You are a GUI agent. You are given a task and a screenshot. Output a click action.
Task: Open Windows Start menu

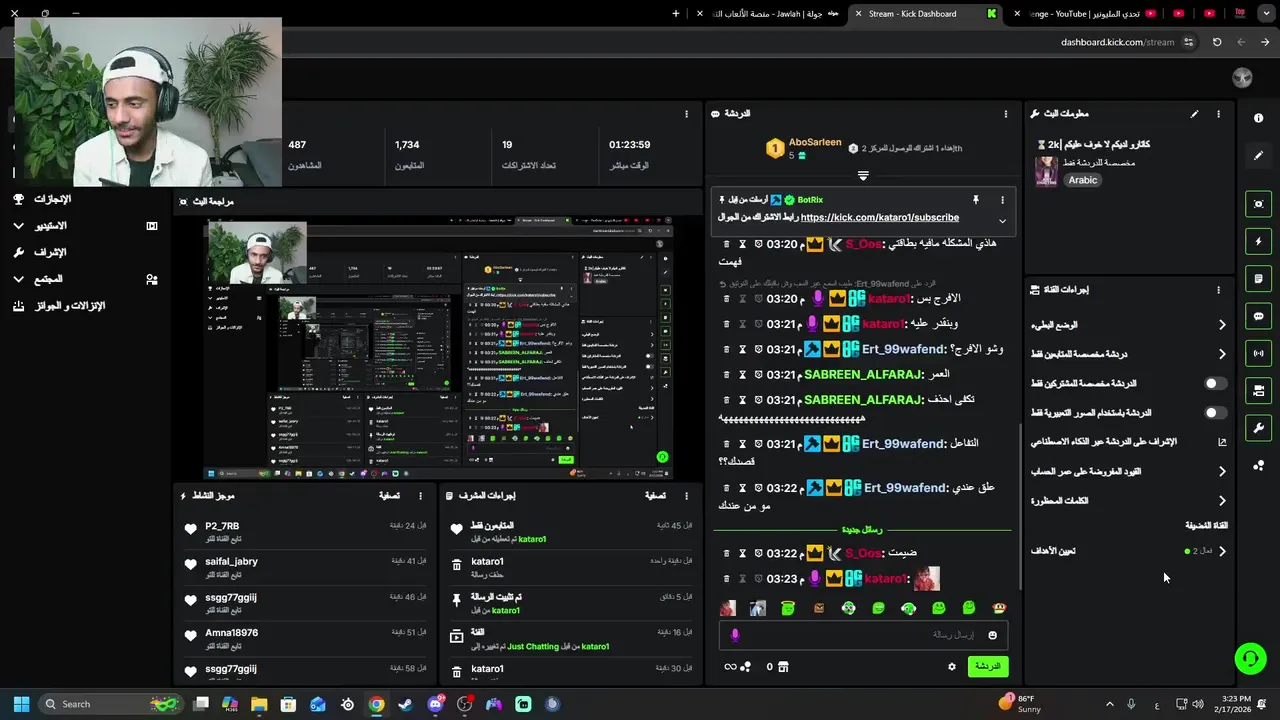pyautogui.click(x=21, y=704)
